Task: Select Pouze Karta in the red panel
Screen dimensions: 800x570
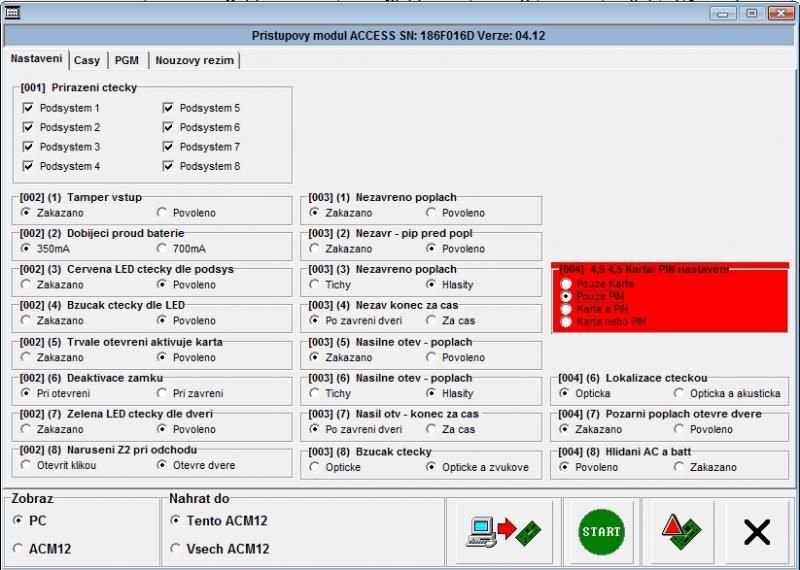Action: (x=567, y=284)
